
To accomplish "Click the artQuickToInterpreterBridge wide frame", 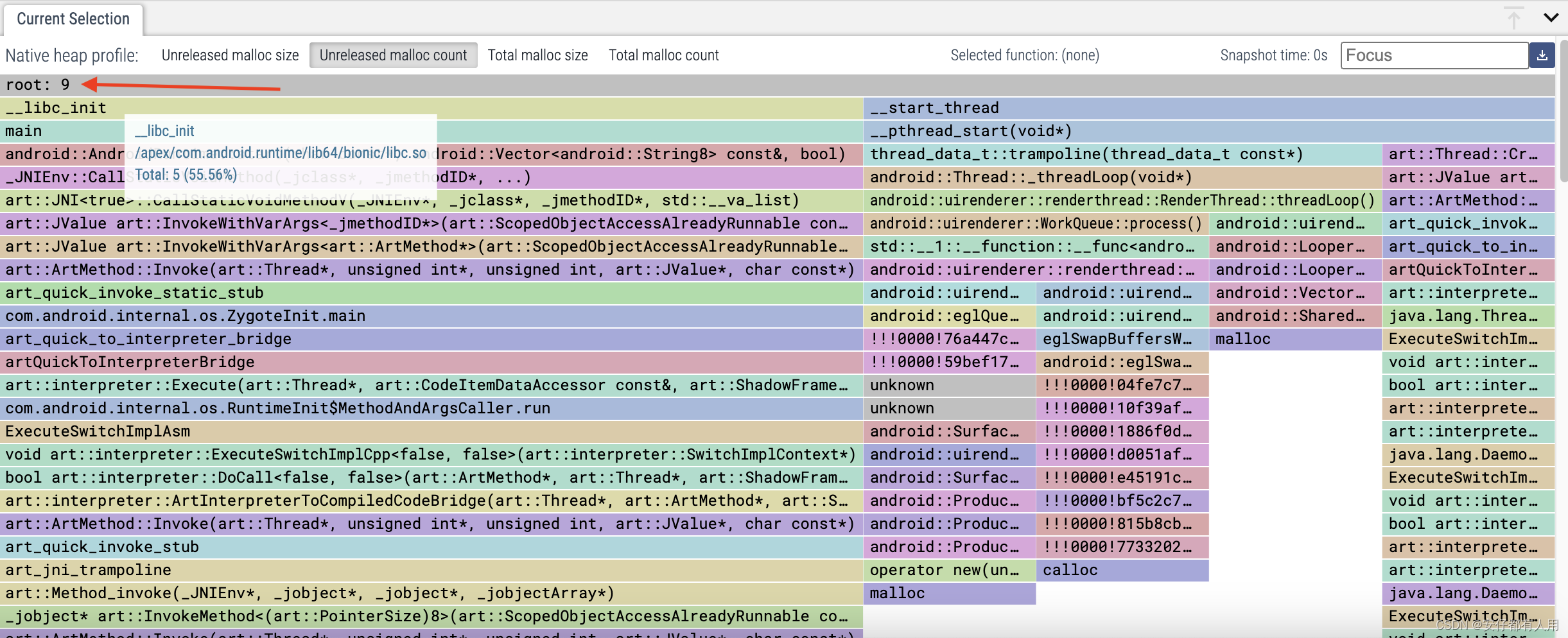I will [x=431, y=362].
